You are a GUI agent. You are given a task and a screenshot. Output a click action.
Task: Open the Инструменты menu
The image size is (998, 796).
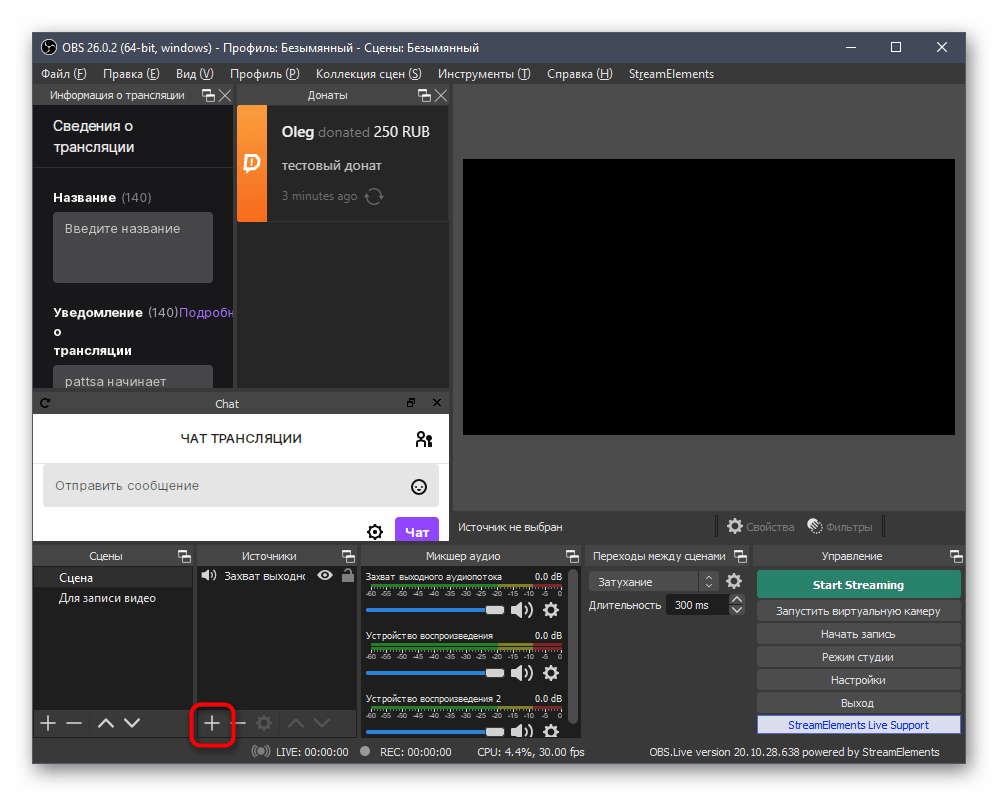(x=483, y=74)
